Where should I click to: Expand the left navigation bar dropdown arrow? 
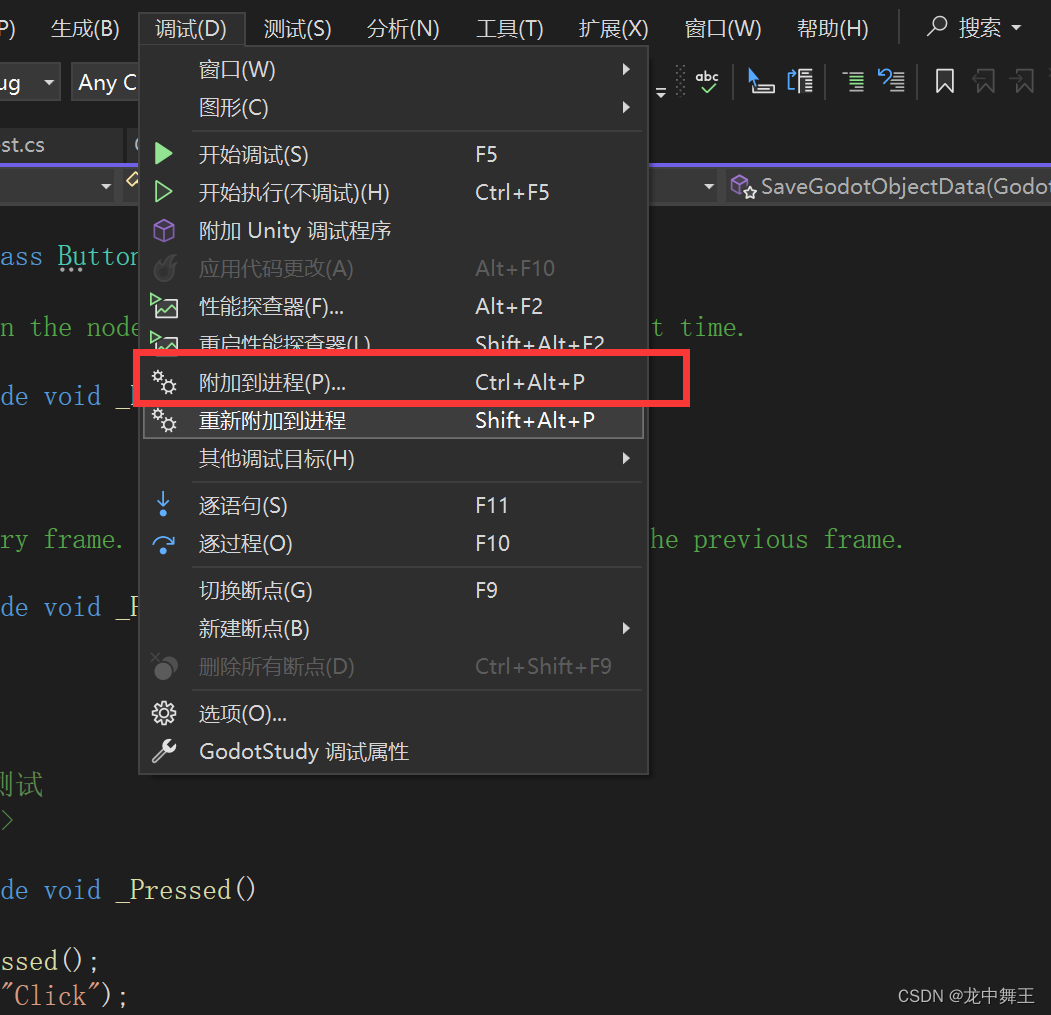tap(106, 186)
